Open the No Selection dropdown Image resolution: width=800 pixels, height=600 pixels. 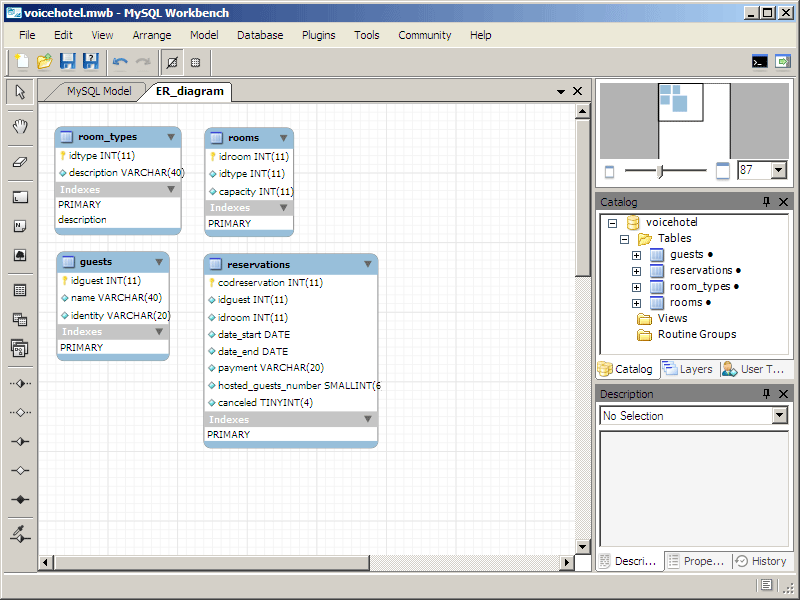(779, 415)
